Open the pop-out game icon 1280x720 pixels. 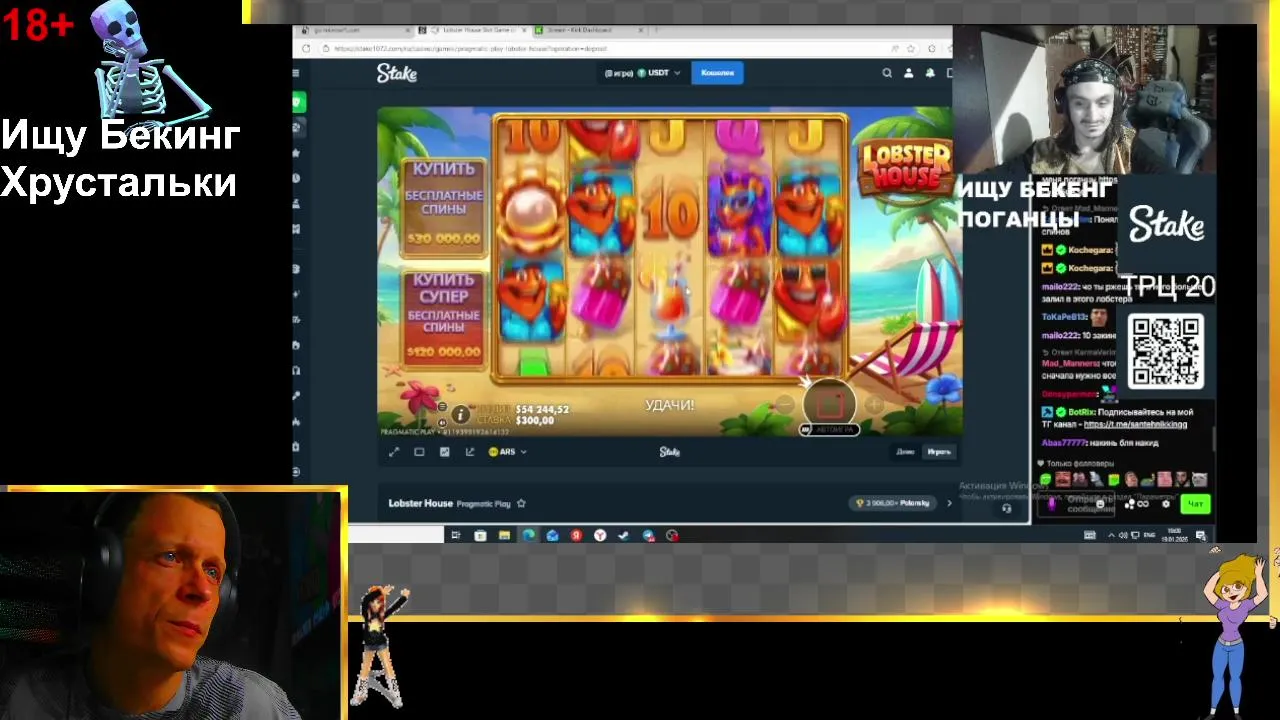click(x=470, y=452)
